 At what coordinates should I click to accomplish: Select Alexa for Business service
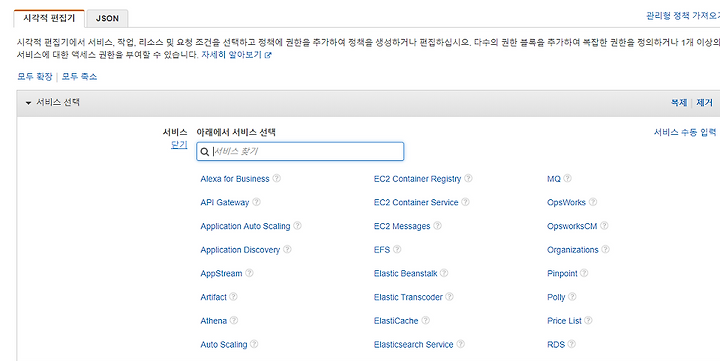tap(235, 179)
